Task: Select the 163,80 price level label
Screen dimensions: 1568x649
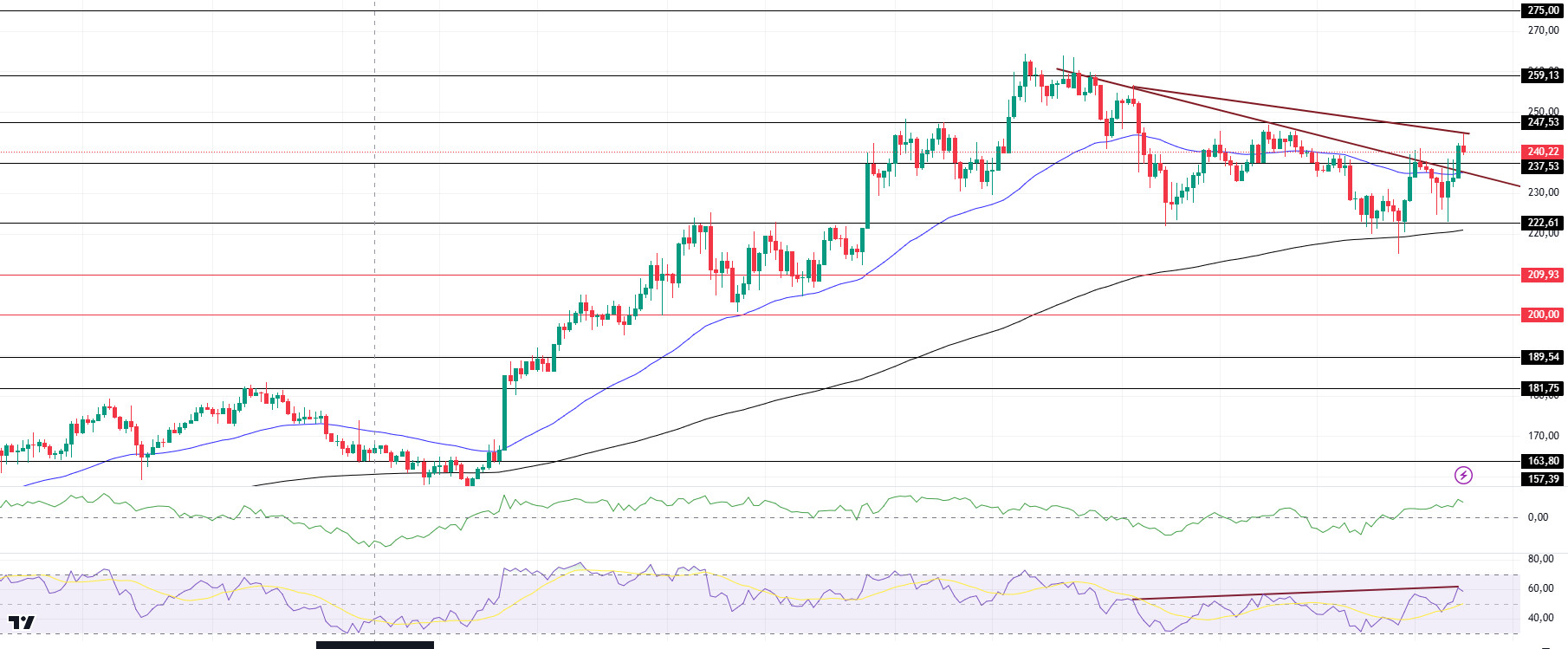Action: 1543,461
